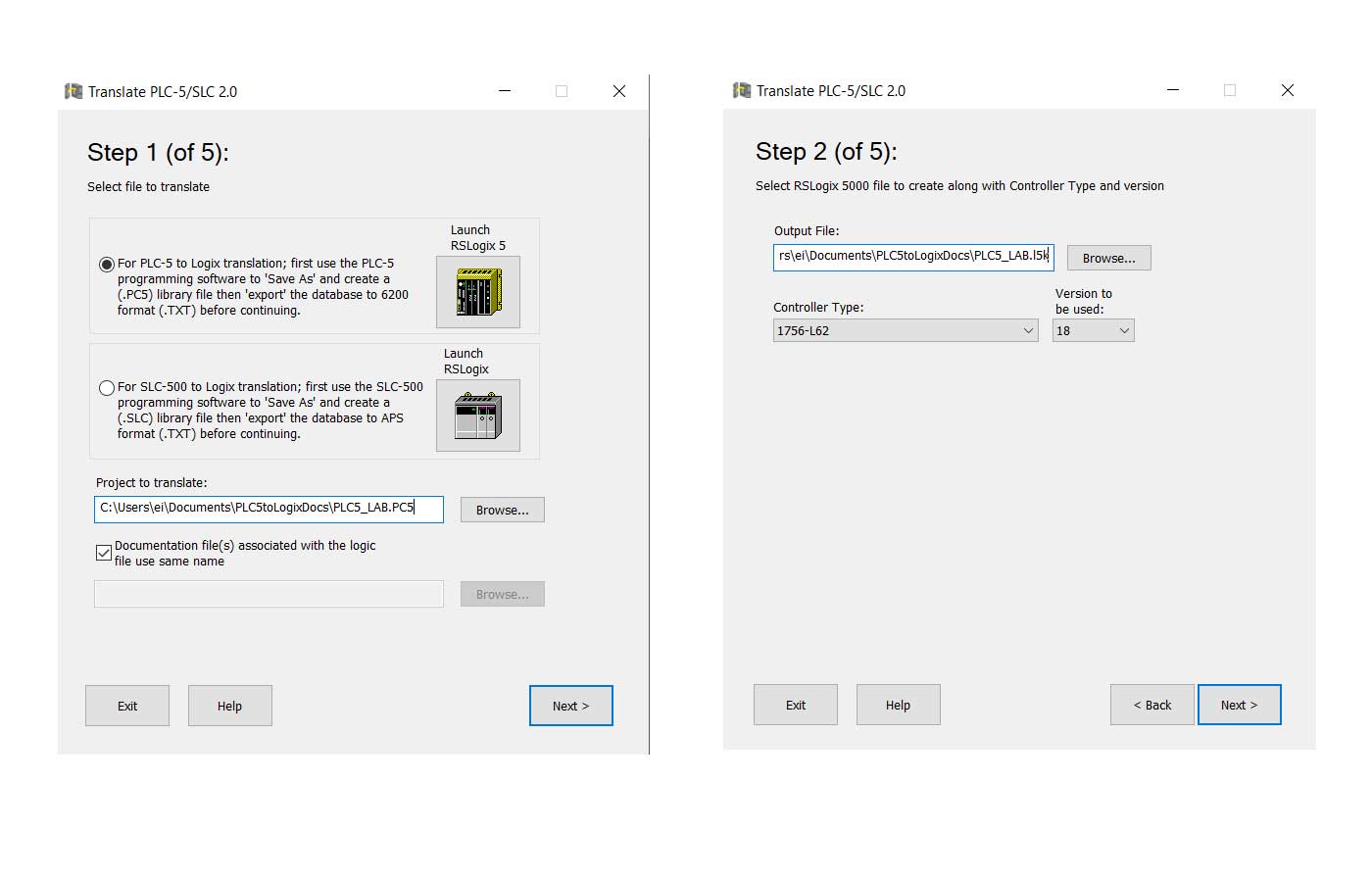Click the app icon in the Step 2 title bar

click(742, 90)
